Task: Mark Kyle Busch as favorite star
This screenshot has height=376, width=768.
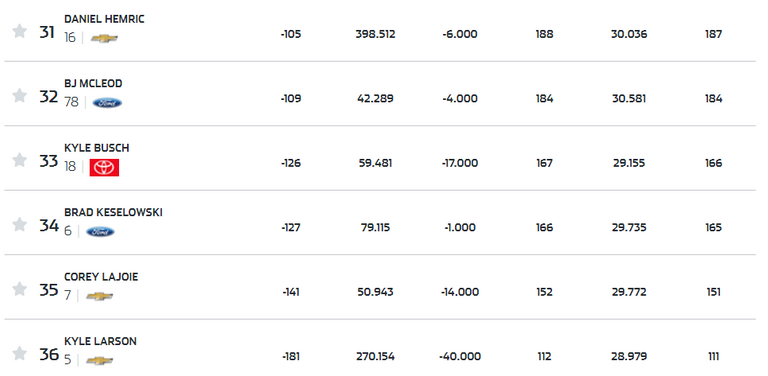Action: tap(19, 160)
